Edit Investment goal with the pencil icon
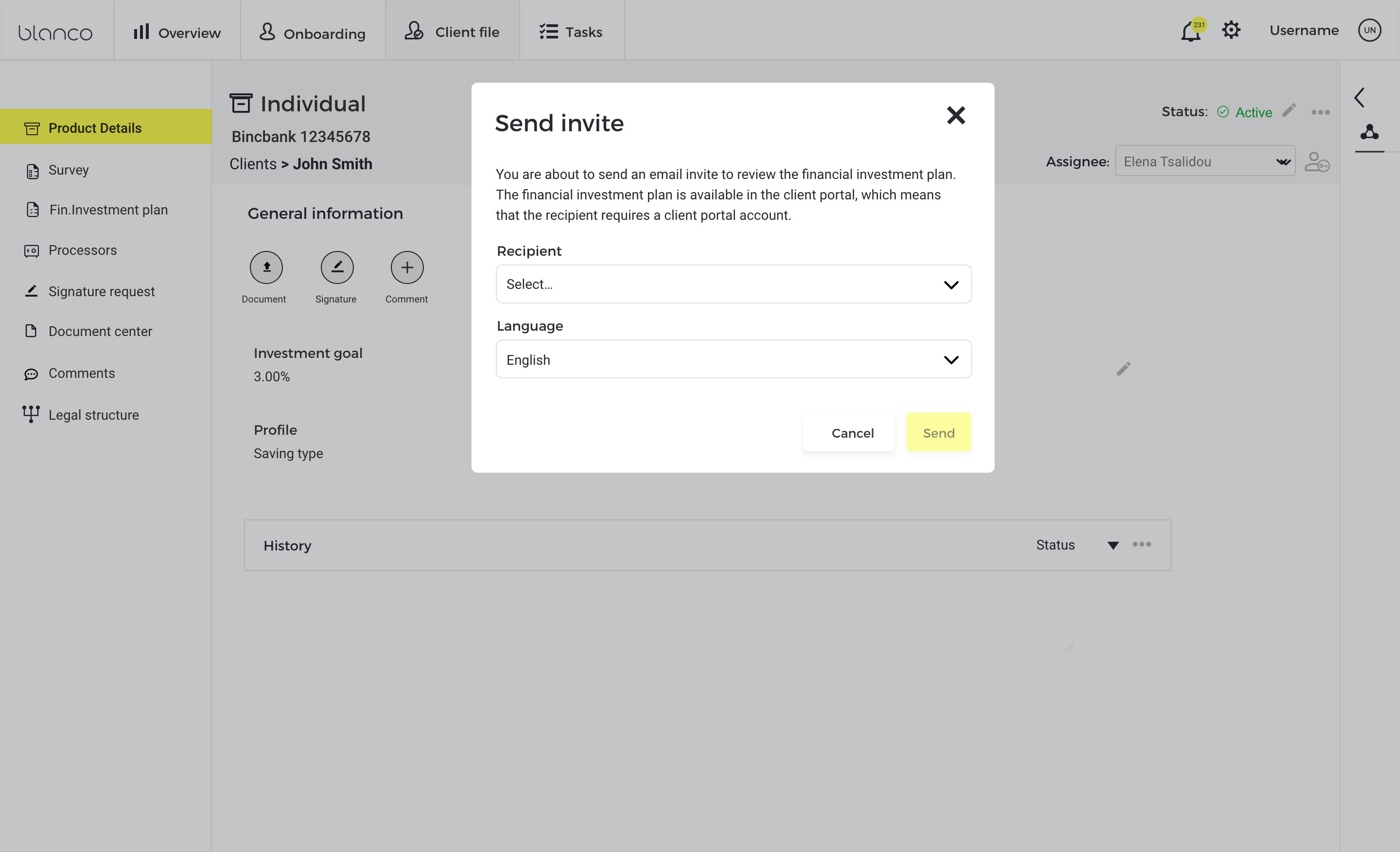The height and width of the screenshot is (852, 1400). click(1123, 369)
